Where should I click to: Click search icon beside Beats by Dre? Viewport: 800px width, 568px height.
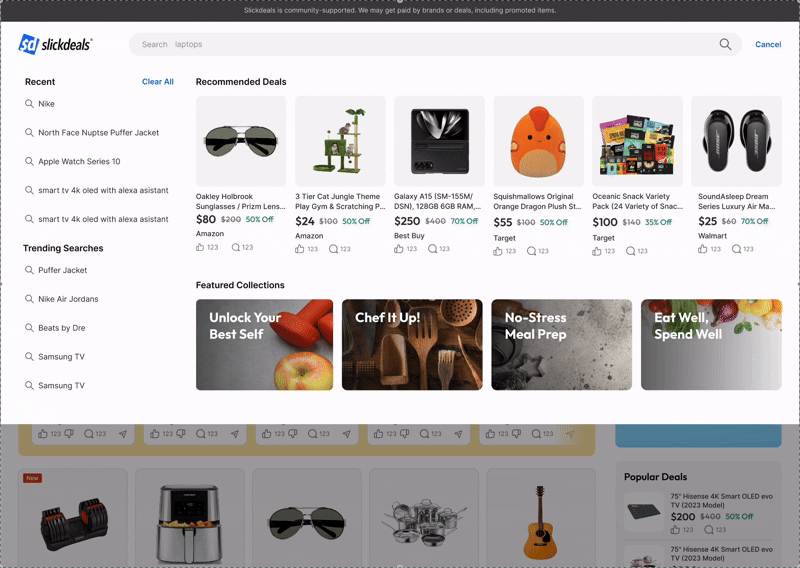[x=29, y=328]
